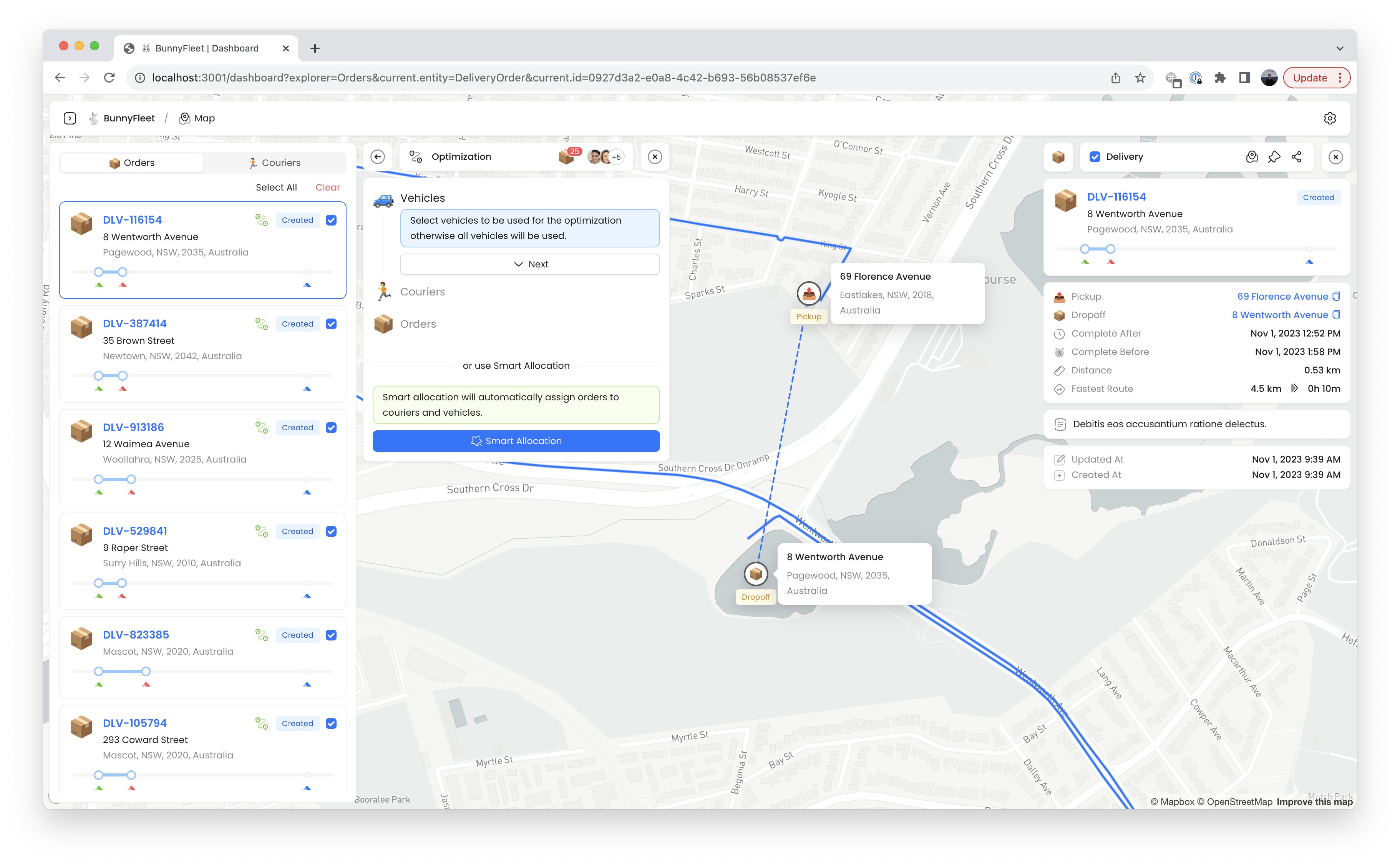
Task: Expand Next step under Vehicles
Action: 530,264
